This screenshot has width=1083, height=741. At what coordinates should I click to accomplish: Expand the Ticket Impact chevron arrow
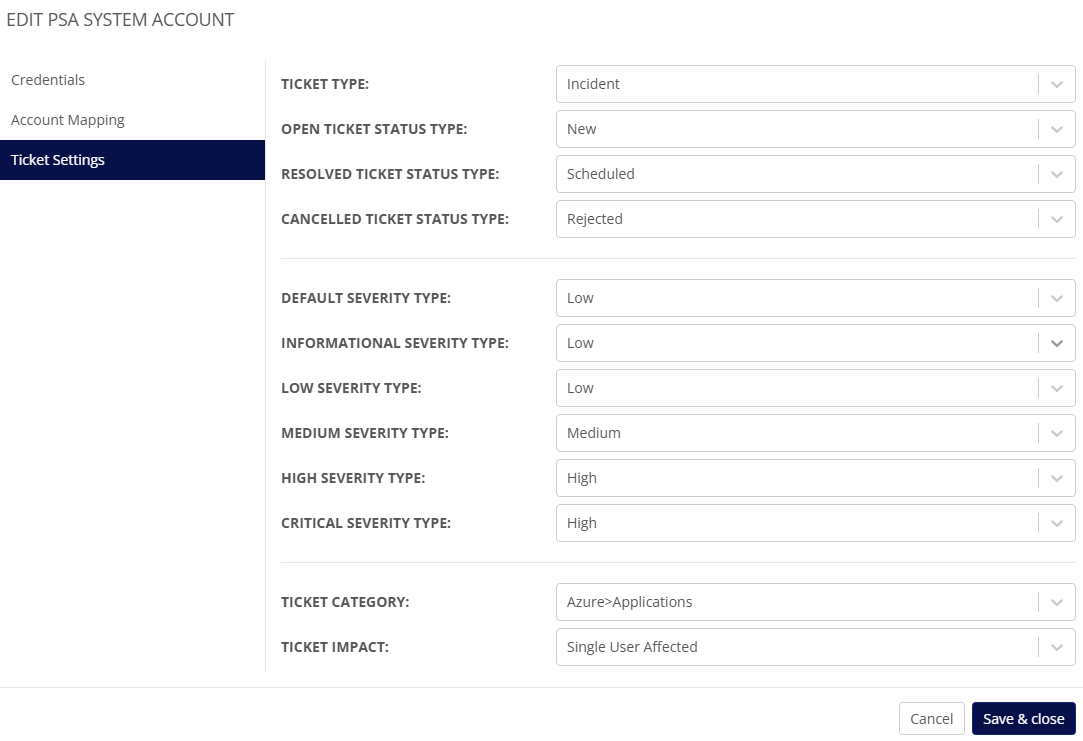(x=1057, y=647)
